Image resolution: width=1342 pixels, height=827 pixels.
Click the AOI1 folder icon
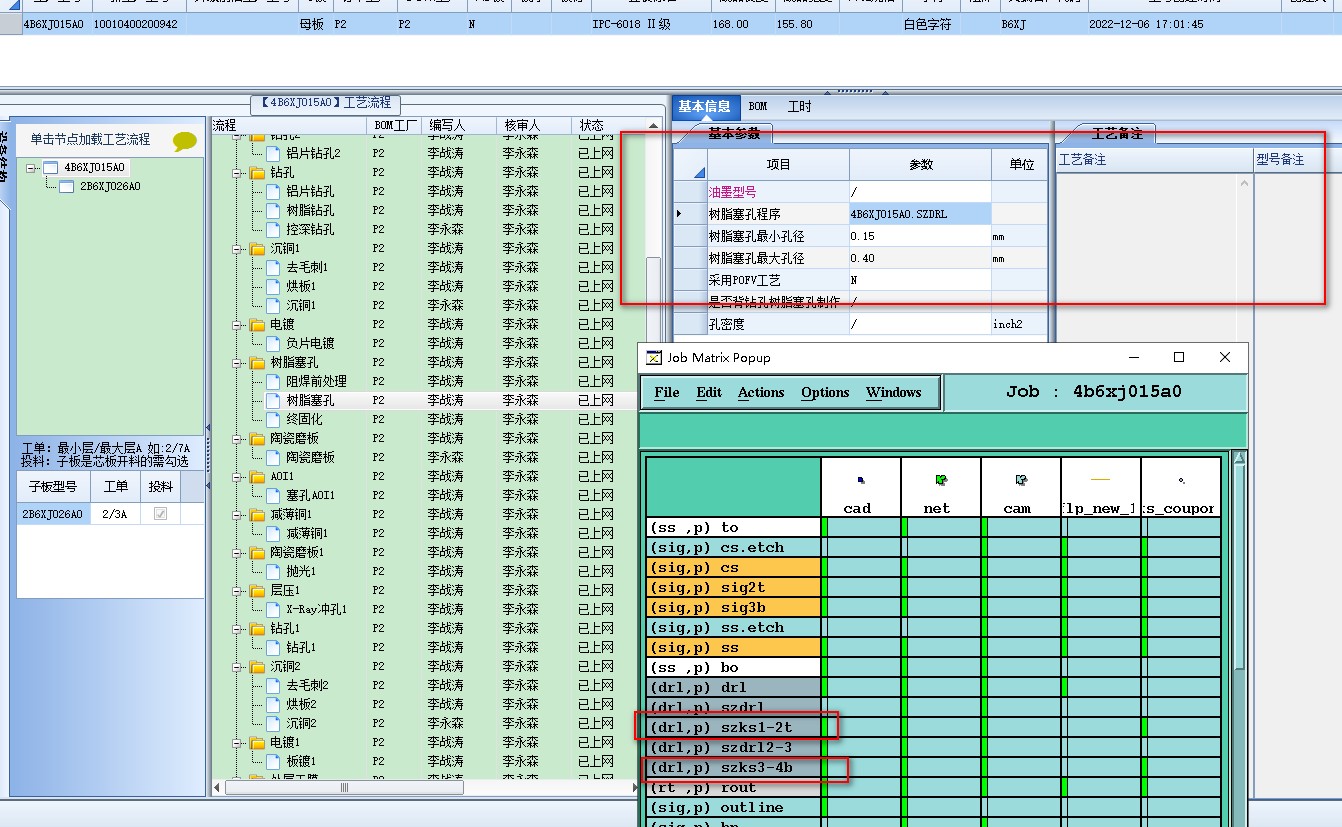(x=257, y=477)
